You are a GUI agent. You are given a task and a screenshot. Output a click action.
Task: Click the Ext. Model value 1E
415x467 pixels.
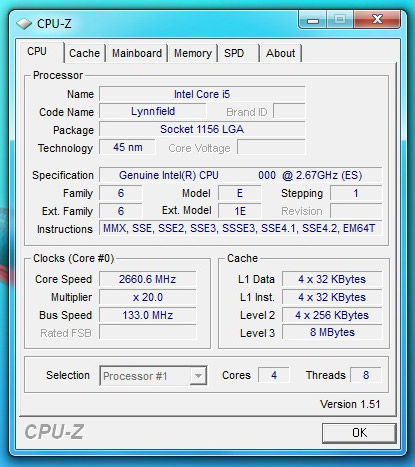click(x=240, y=211)
